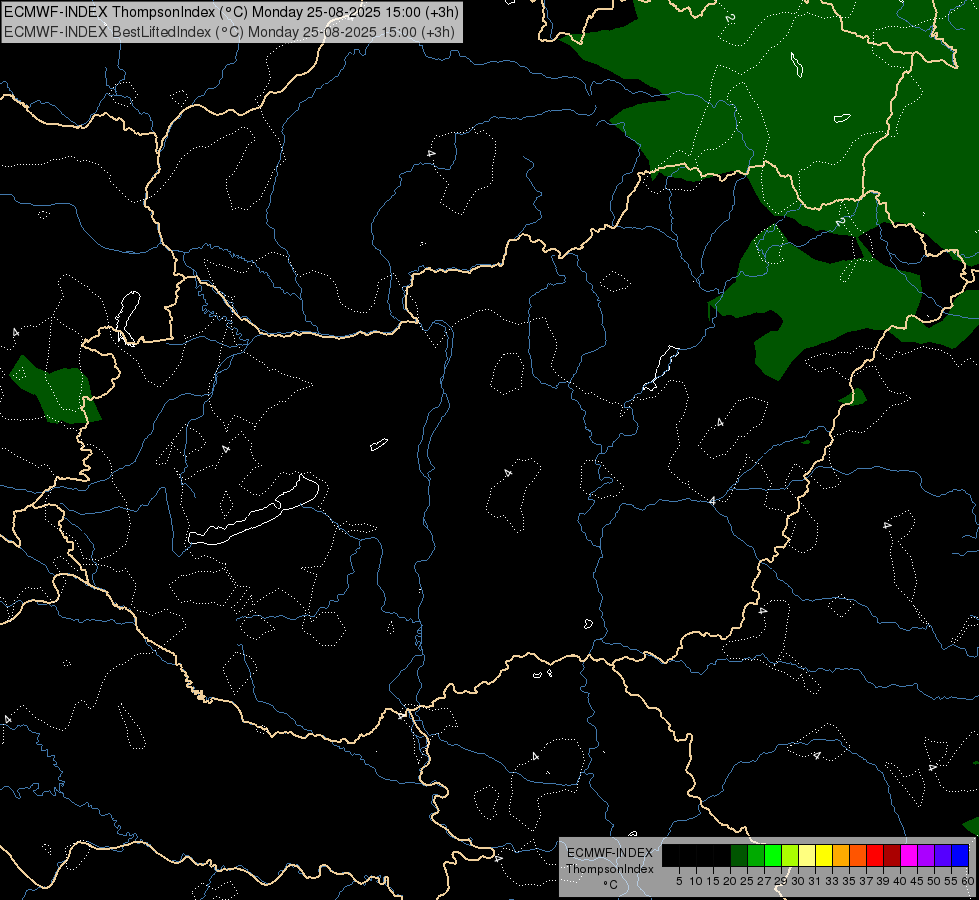Viewport: 979px width, 900px height.
Task: Click the legend tick label 25
Action: [x=747, y=881]
